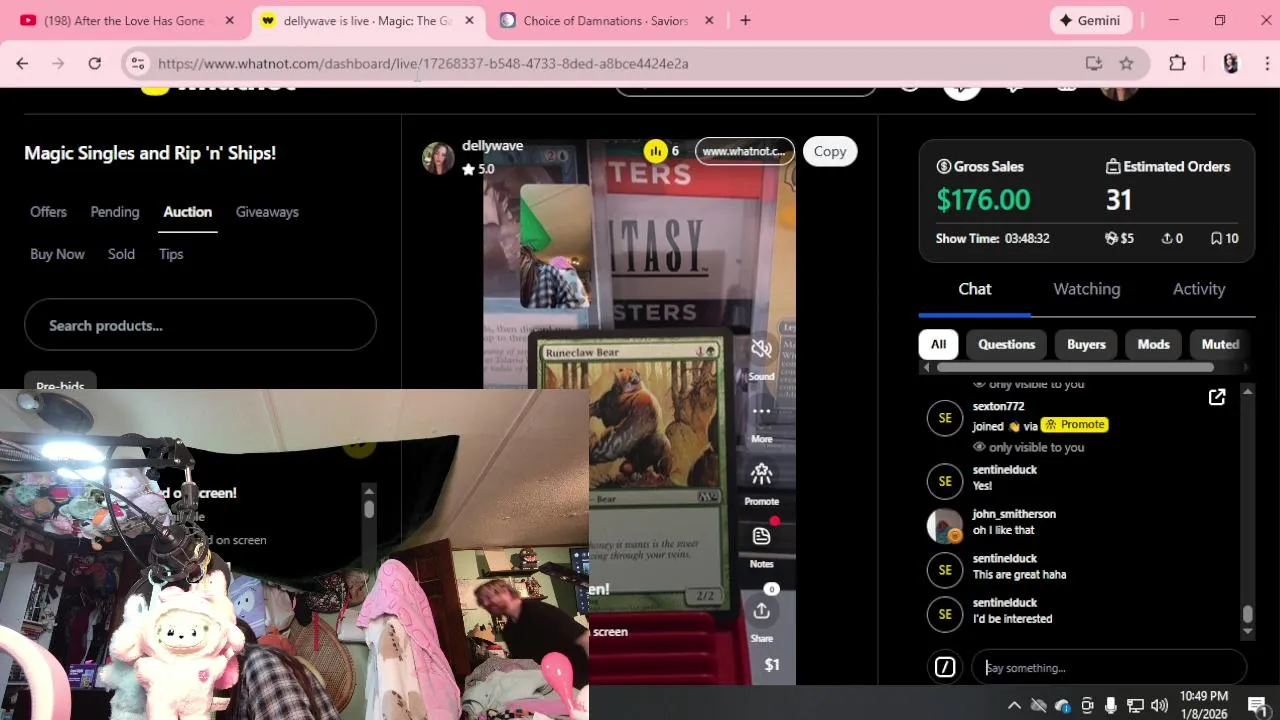This screenshot has width=1280, height=720.
Task: Open the Pending tab
Action: pos(115,212)
